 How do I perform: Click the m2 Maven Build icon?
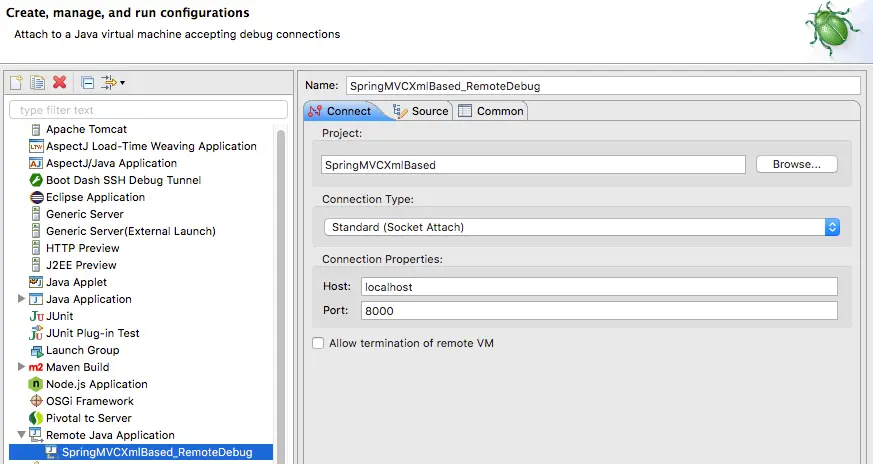pos(36,368)
